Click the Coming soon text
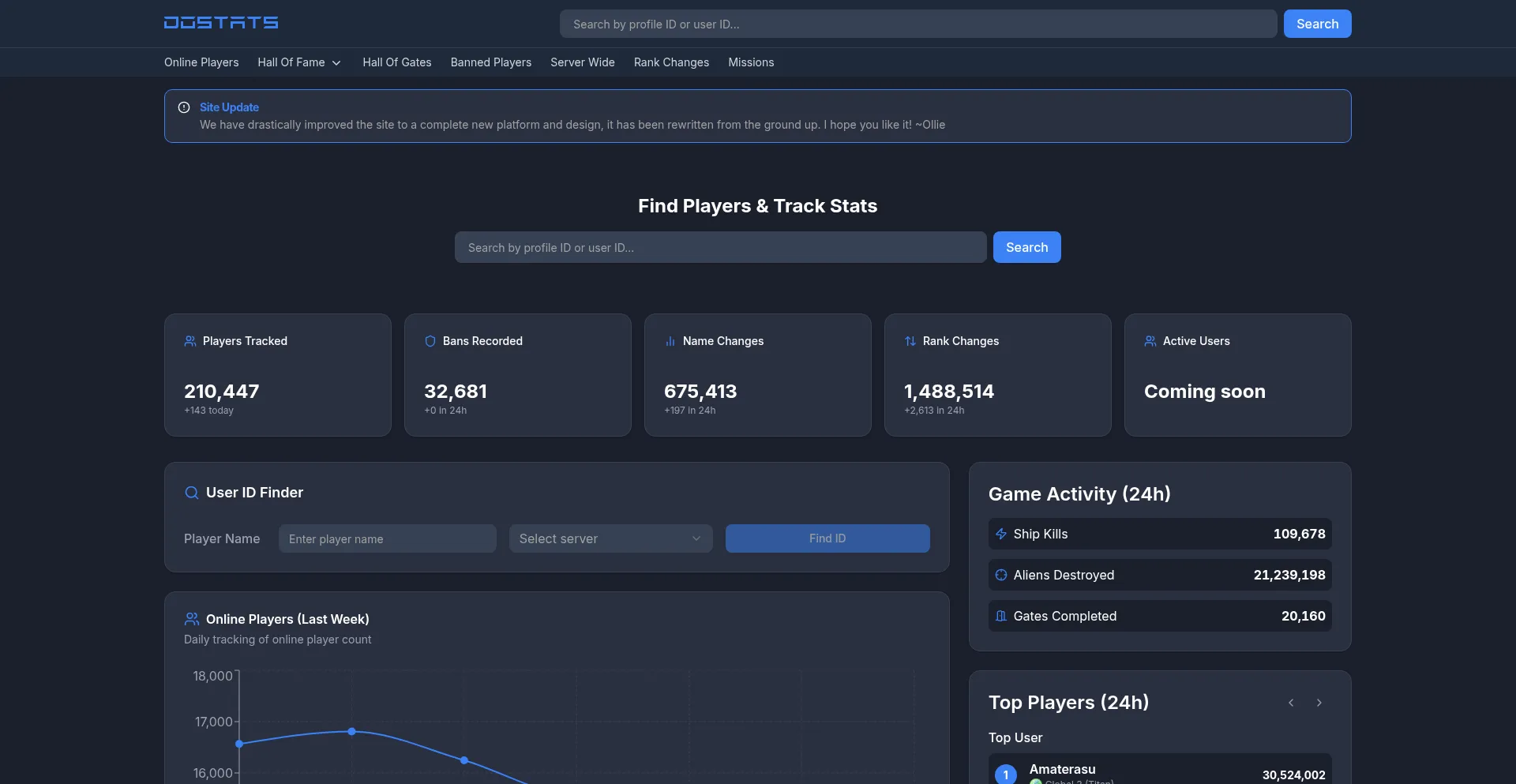1516x784 pixels. [x=1205, y=392]
